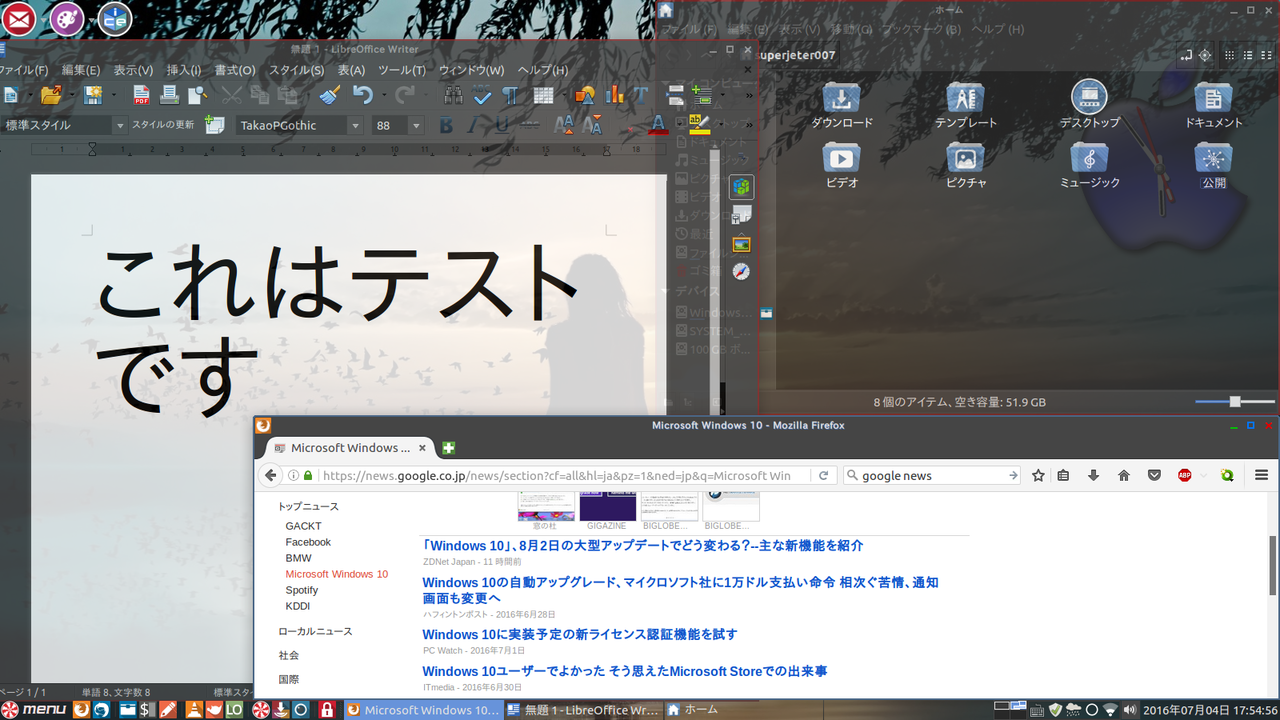Click the スタイルの更新 button in Writer
The image size is (1280, 720).
pos(163,125)
